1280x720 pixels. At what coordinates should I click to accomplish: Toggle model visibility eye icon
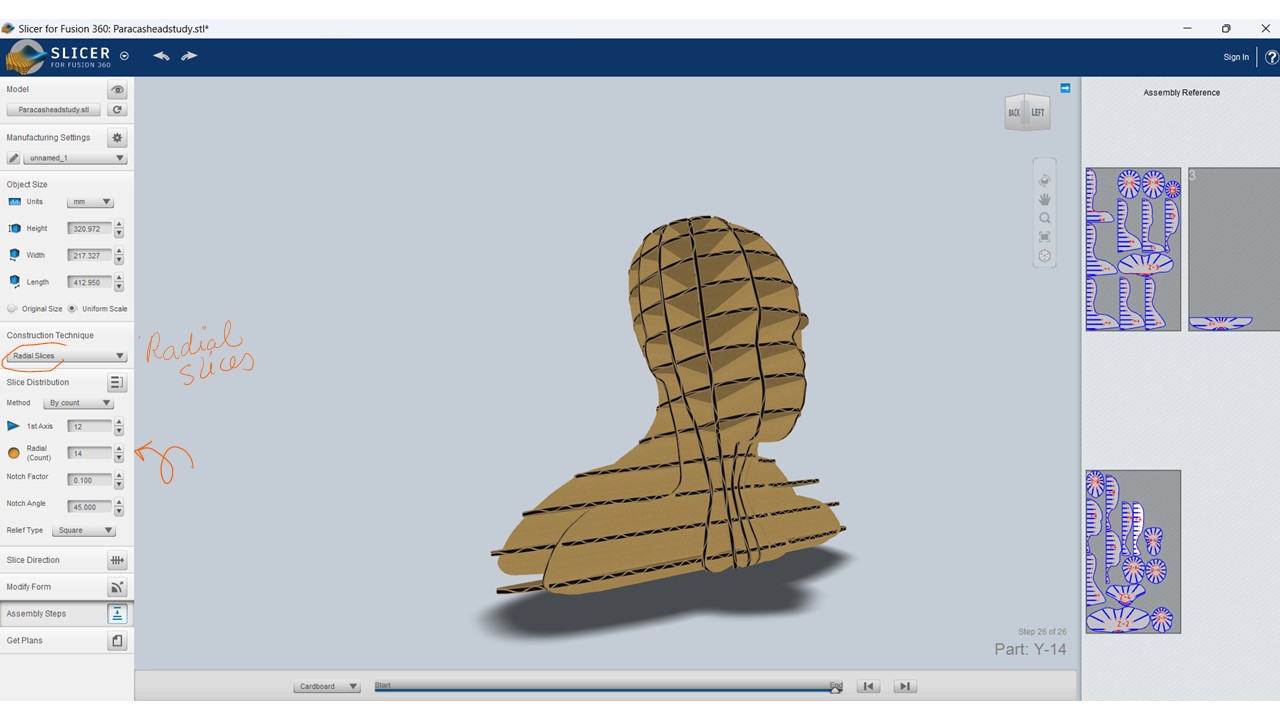[x=117, y=90]
